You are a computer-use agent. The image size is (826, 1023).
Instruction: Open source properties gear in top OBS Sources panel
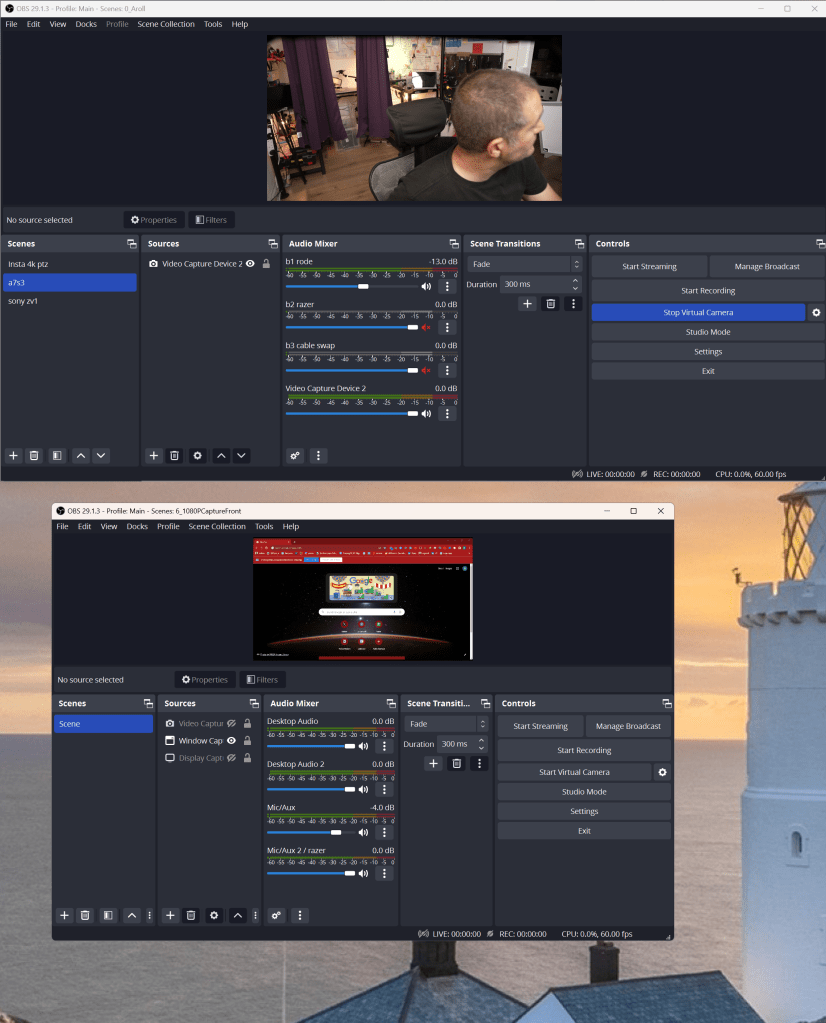pyautogui.click(x=198, y=455)
